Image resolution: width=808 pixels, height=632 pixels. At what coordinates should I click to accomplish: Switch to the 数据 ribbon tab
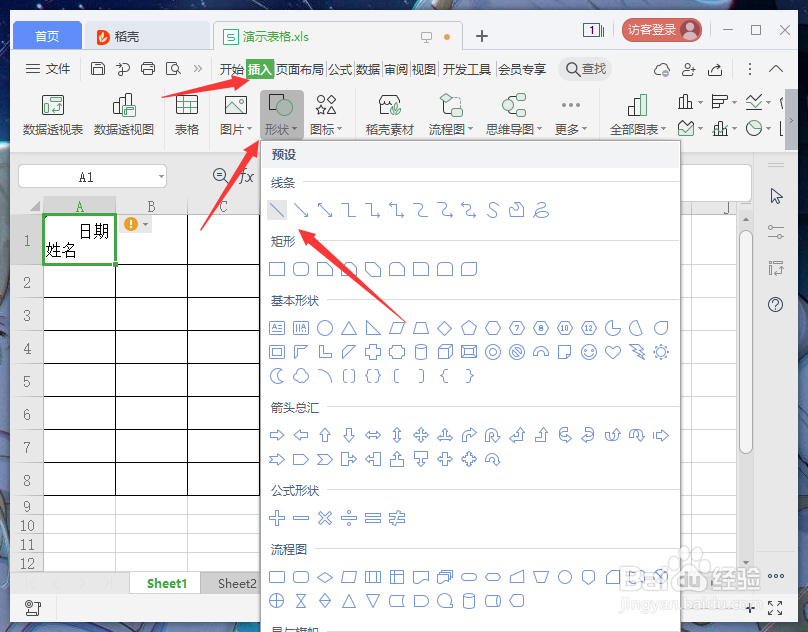click(368, 69)
